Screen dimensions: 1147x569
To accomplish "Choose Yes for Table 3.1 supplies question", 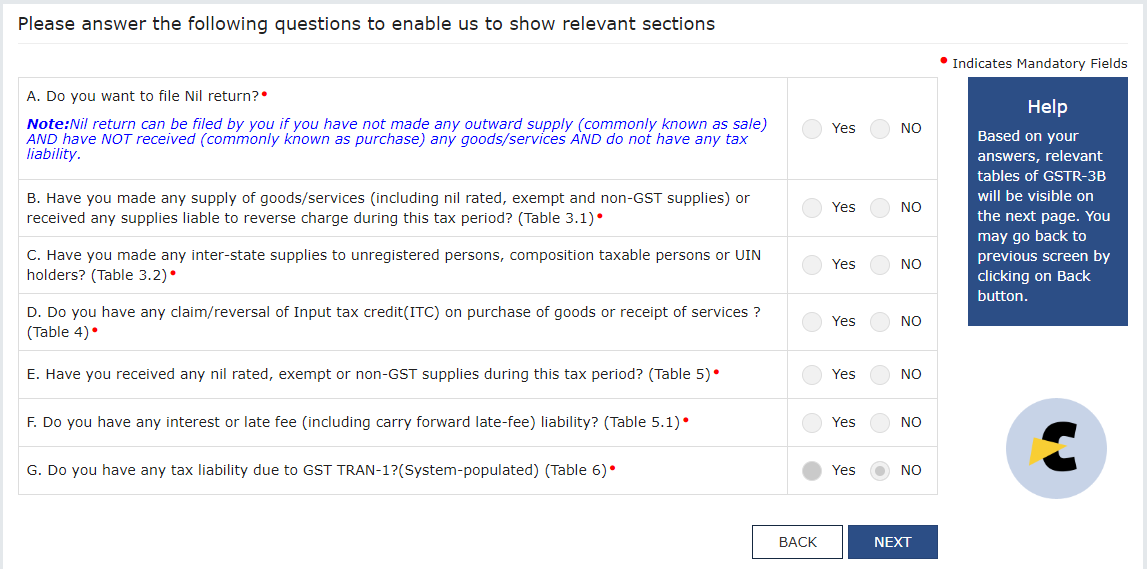I will 812,208.
